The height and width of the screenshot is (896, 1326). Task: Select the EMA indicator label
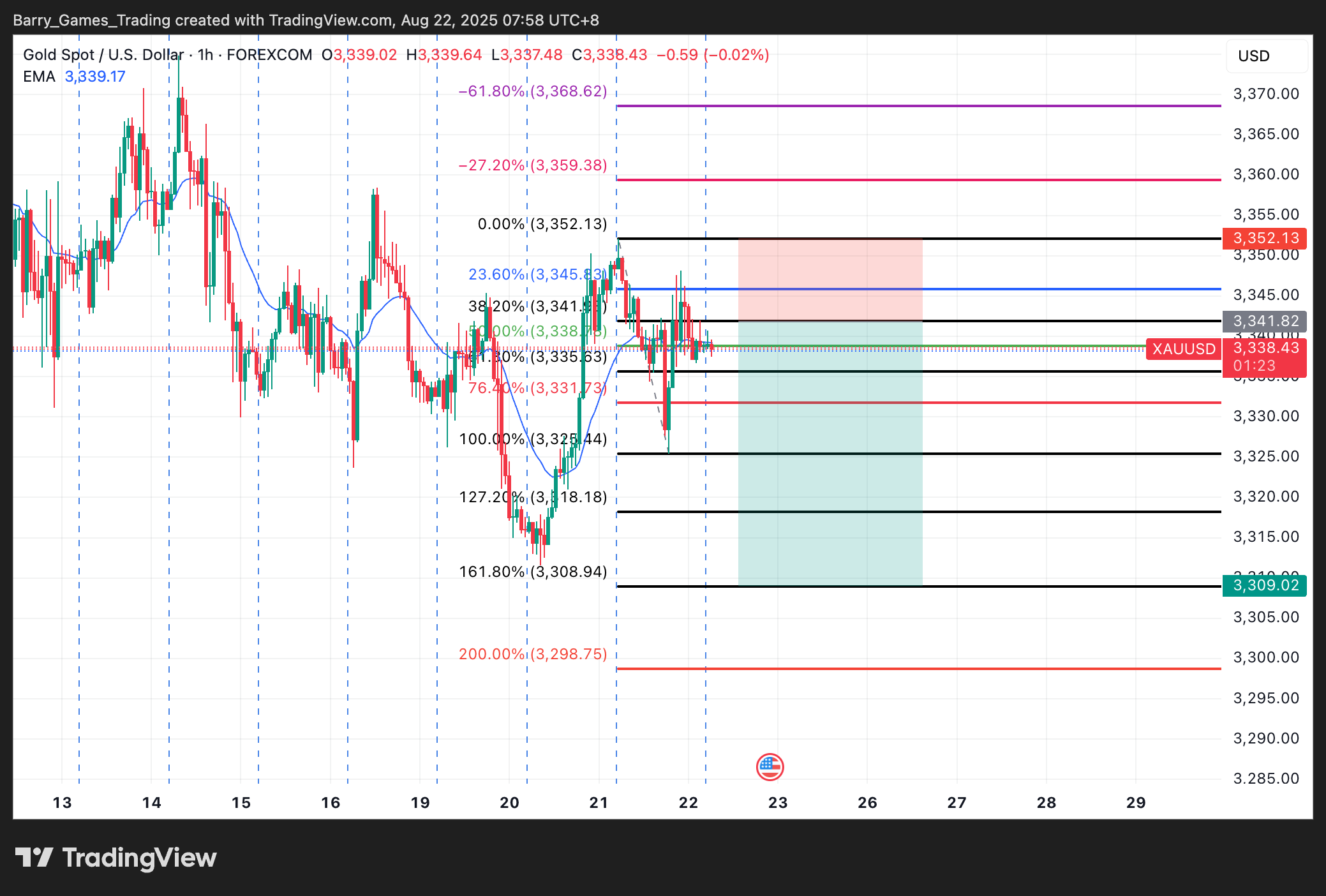click(39, 77)
